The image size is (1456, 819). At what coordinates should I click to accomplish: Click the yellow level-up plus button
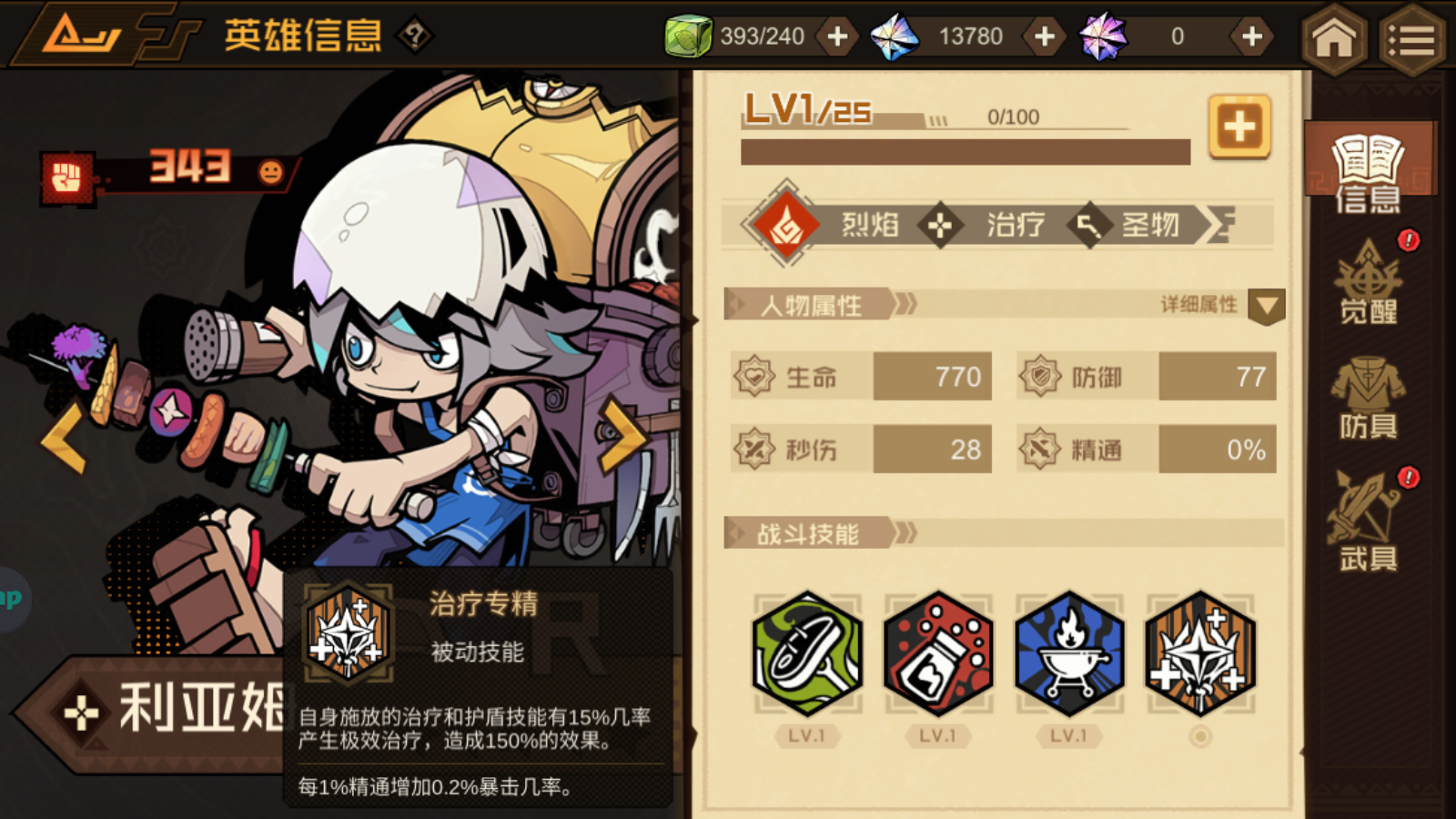tap(1239, 126)
